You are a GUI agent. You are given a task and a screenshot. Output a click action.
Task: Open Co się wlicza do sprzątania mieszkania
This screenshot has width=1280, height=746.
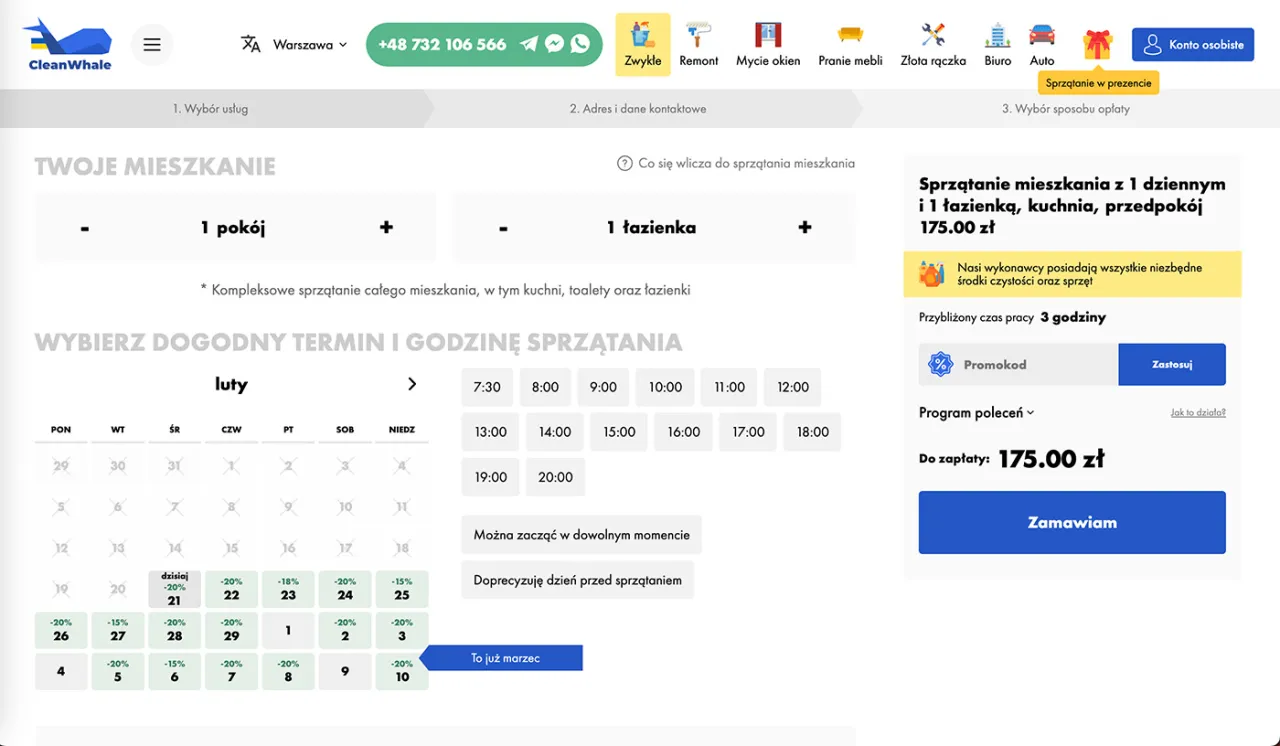coord(736,163)
